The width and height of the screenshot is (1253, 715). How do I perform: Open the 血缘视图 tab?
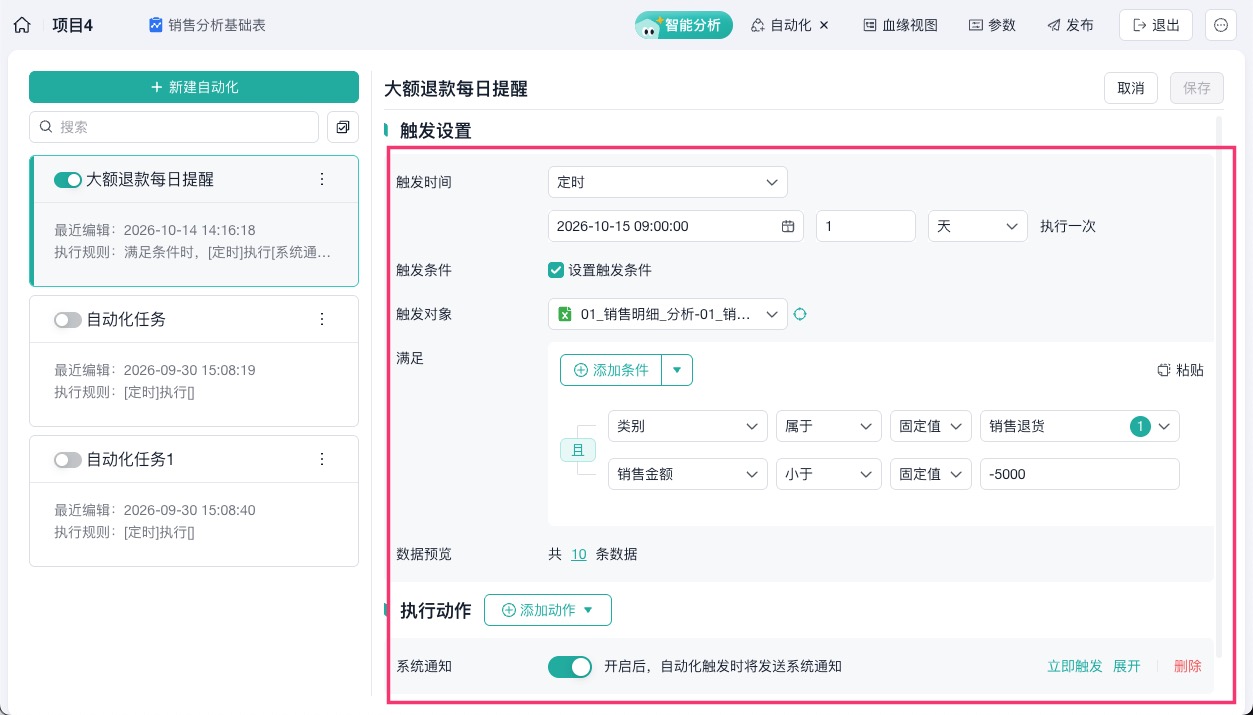point(901,26)
